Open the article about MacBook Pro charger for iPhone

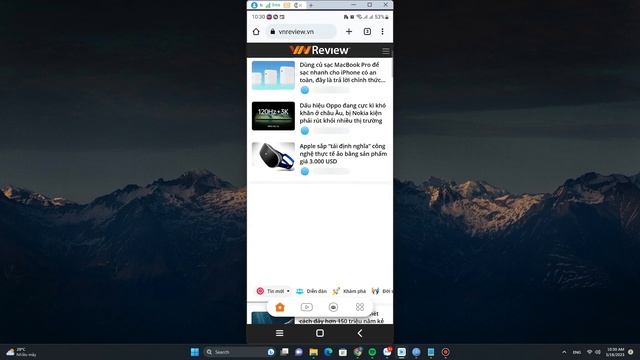click(x=342, y=72)
